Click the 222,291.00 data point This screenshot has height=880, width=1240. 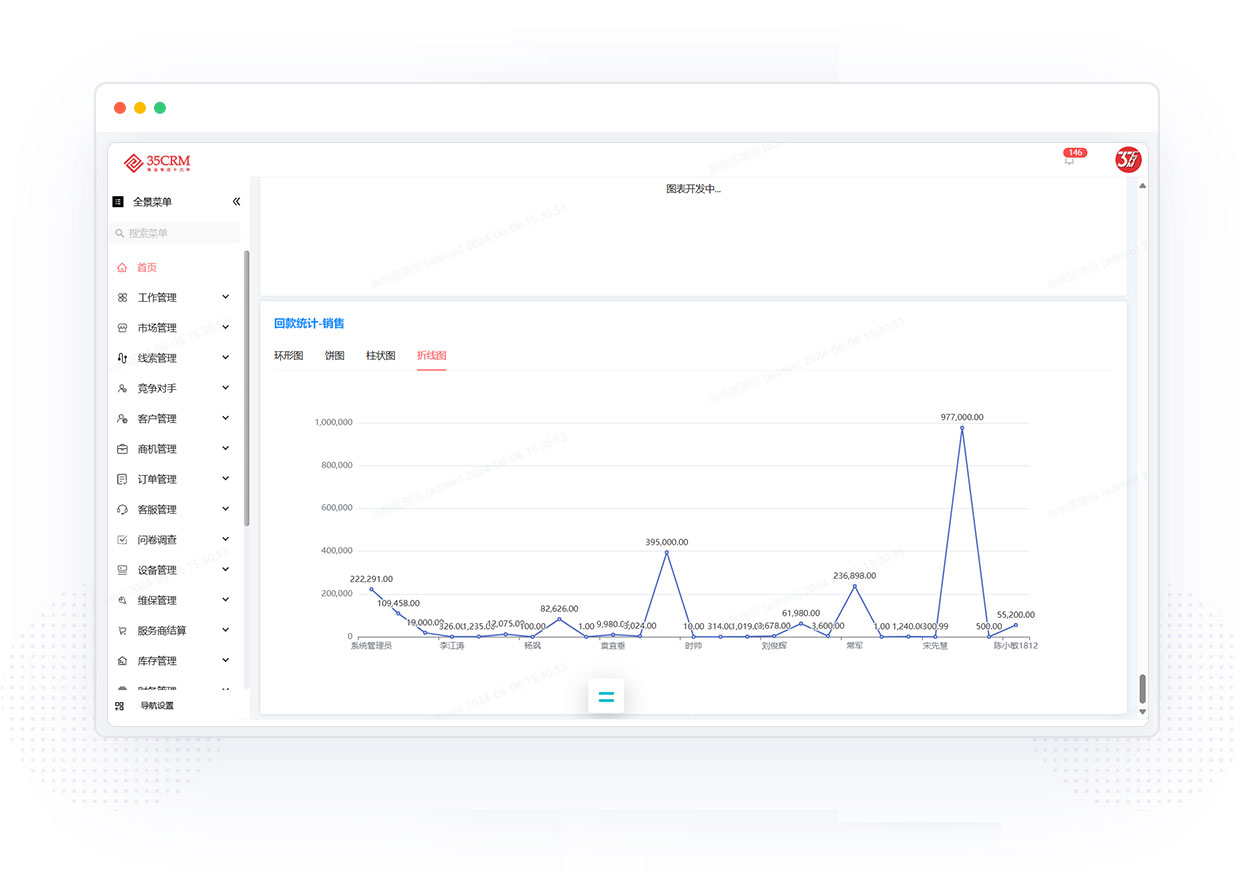(371, 589)
